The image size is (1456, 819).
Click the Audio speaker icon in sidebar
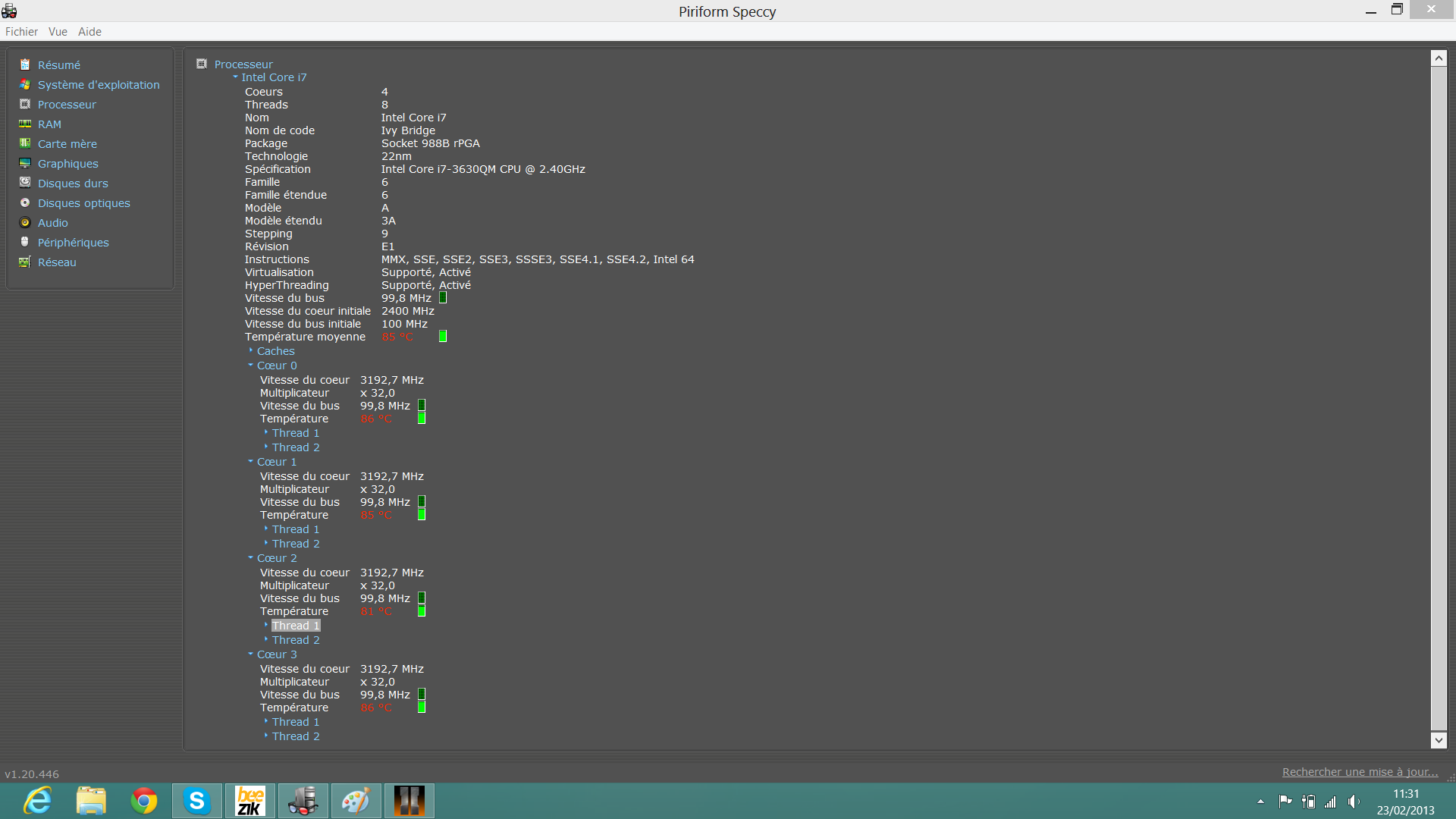(x=25, y=222)
